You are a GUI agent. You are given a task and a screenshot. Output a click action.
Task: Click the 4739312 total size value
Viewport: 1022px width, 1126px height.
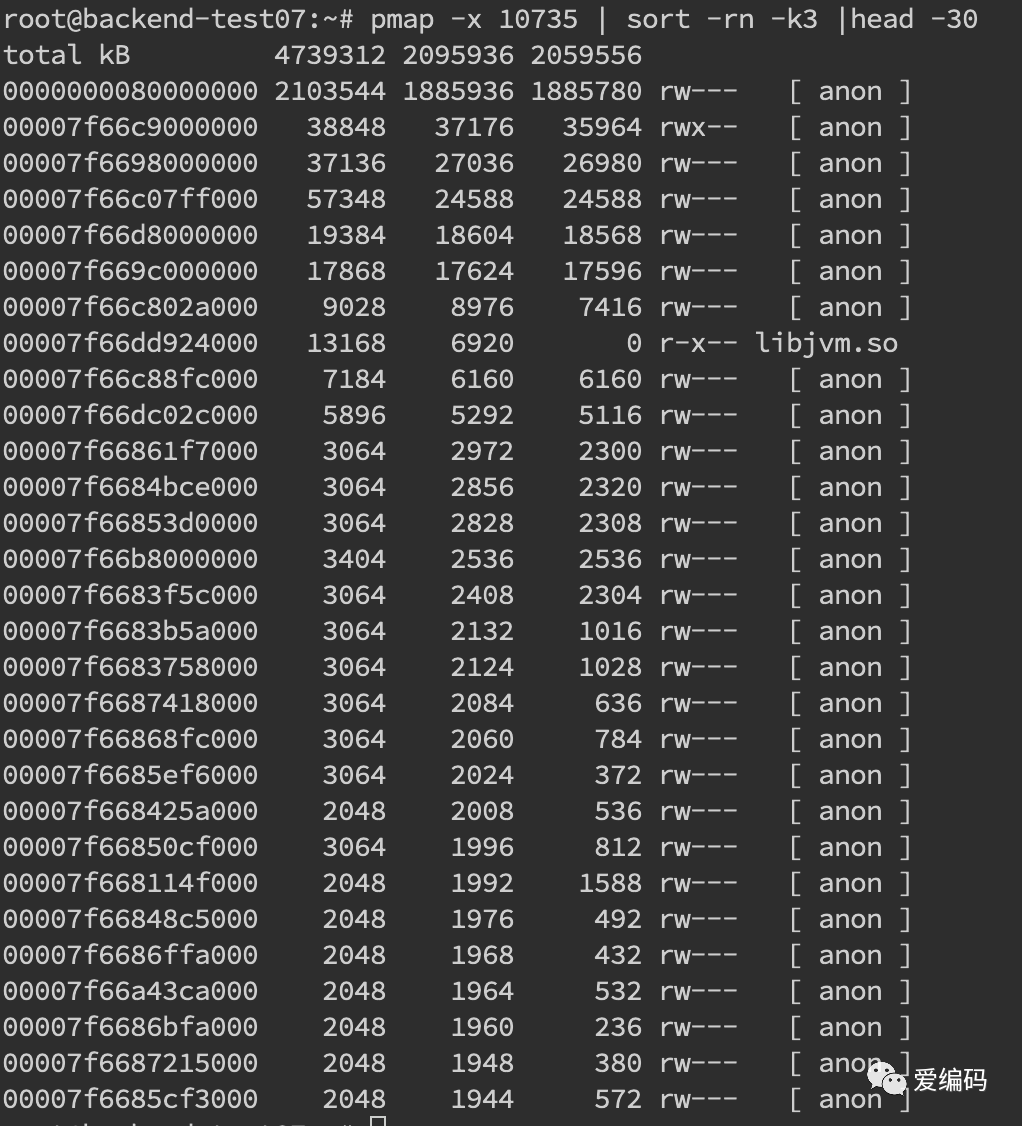point(330,55)
